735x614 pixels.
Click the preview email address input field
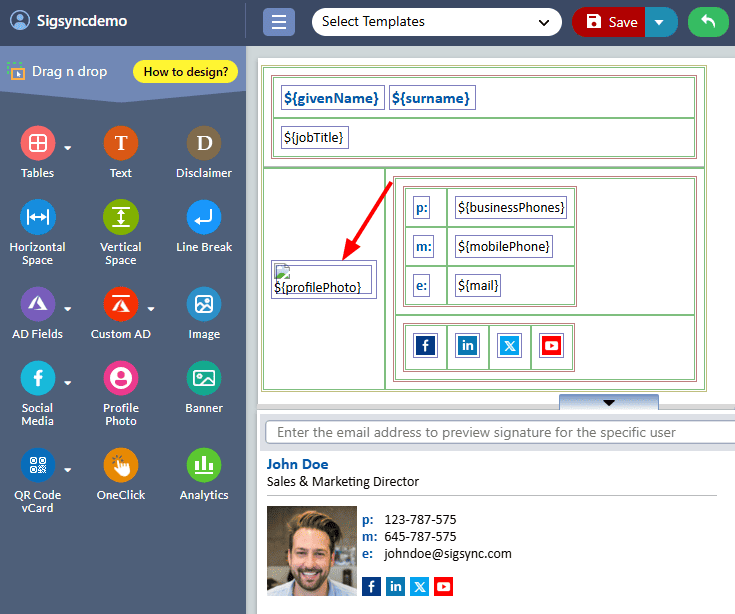tap(498, 433)
